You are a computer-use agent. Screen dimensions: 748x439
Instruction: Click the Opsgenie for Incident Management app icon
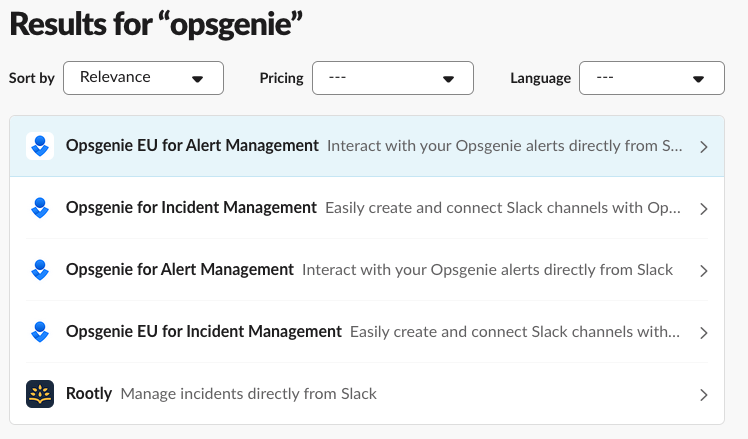coord(40,208)
